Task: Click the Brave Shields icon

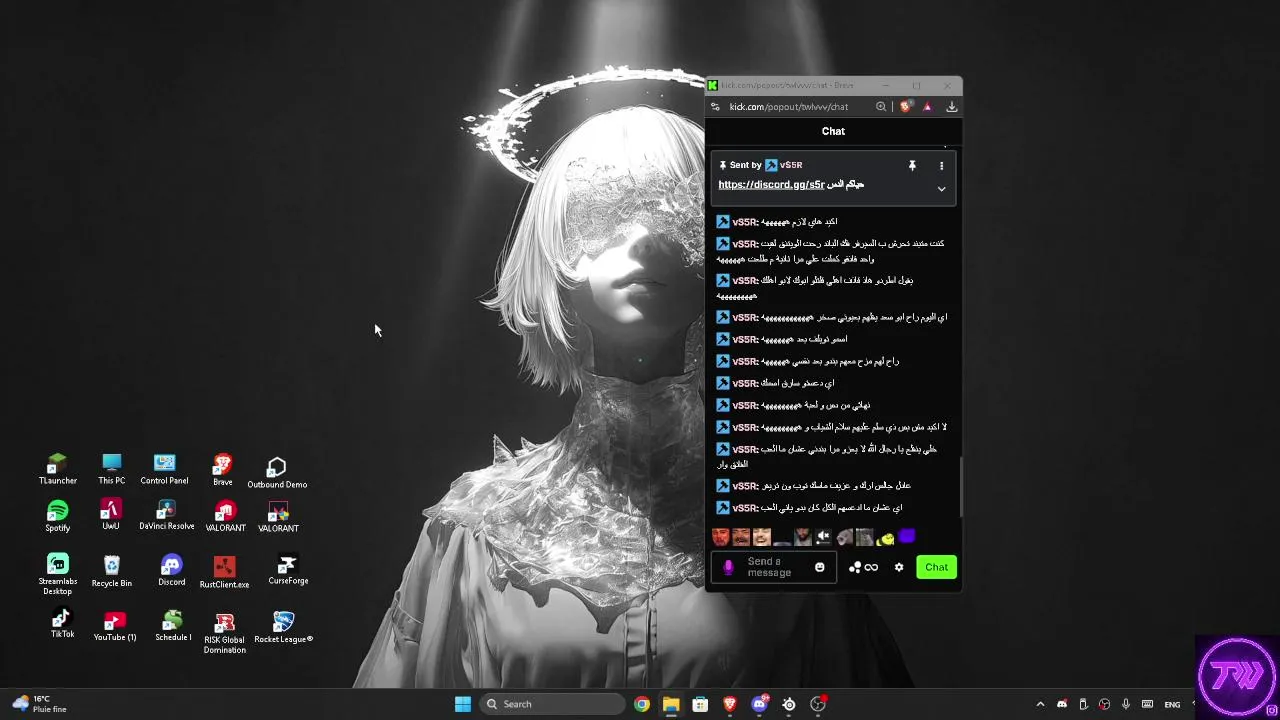Action: [x=905, y=106]
